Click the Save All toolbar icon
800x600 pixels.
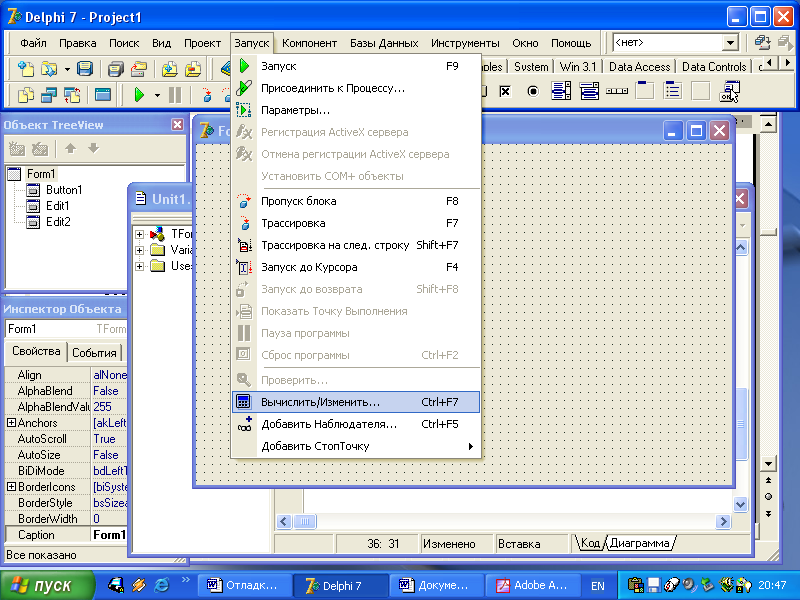click(116, 68)
